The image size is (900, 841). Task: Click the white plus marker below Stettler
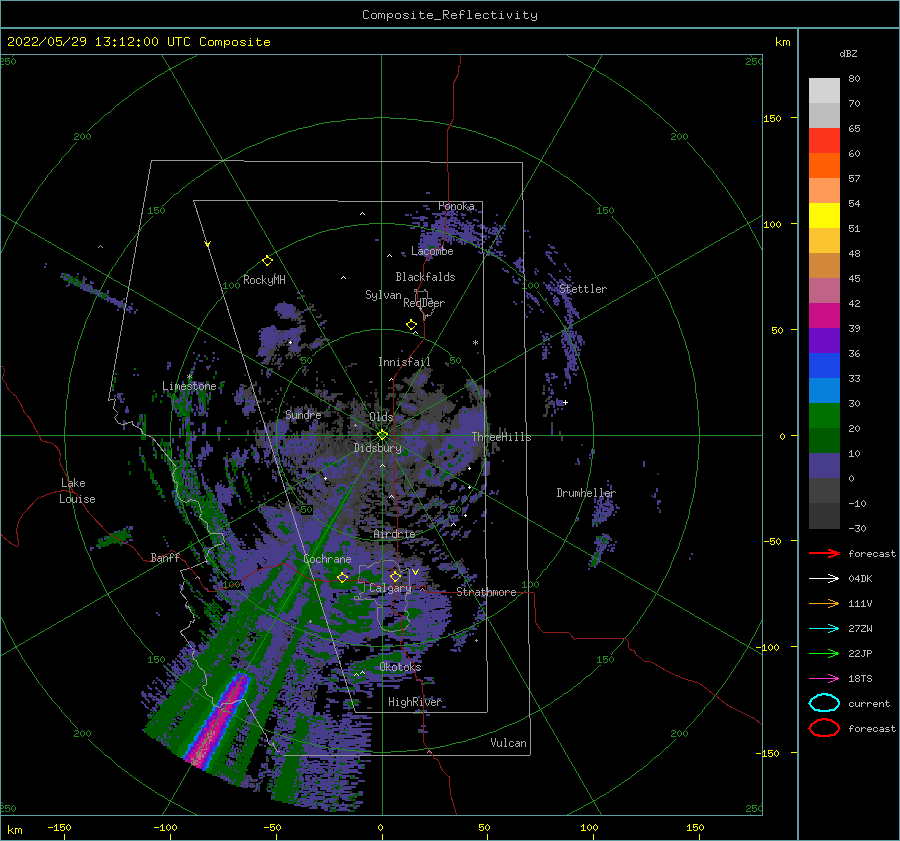click(565, 402)
